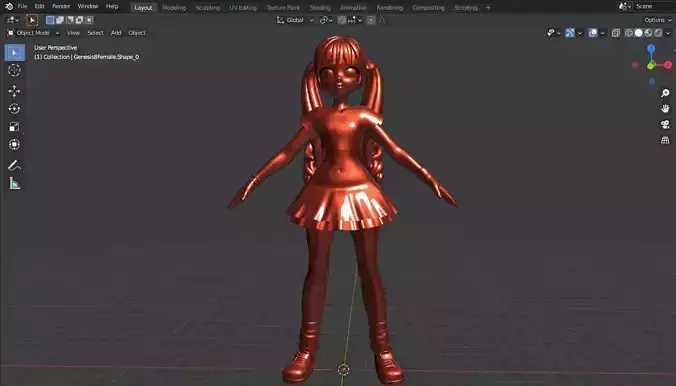676x386 pixels.
Task: Switch to solid viewport shading
Action: coord(638,33)
